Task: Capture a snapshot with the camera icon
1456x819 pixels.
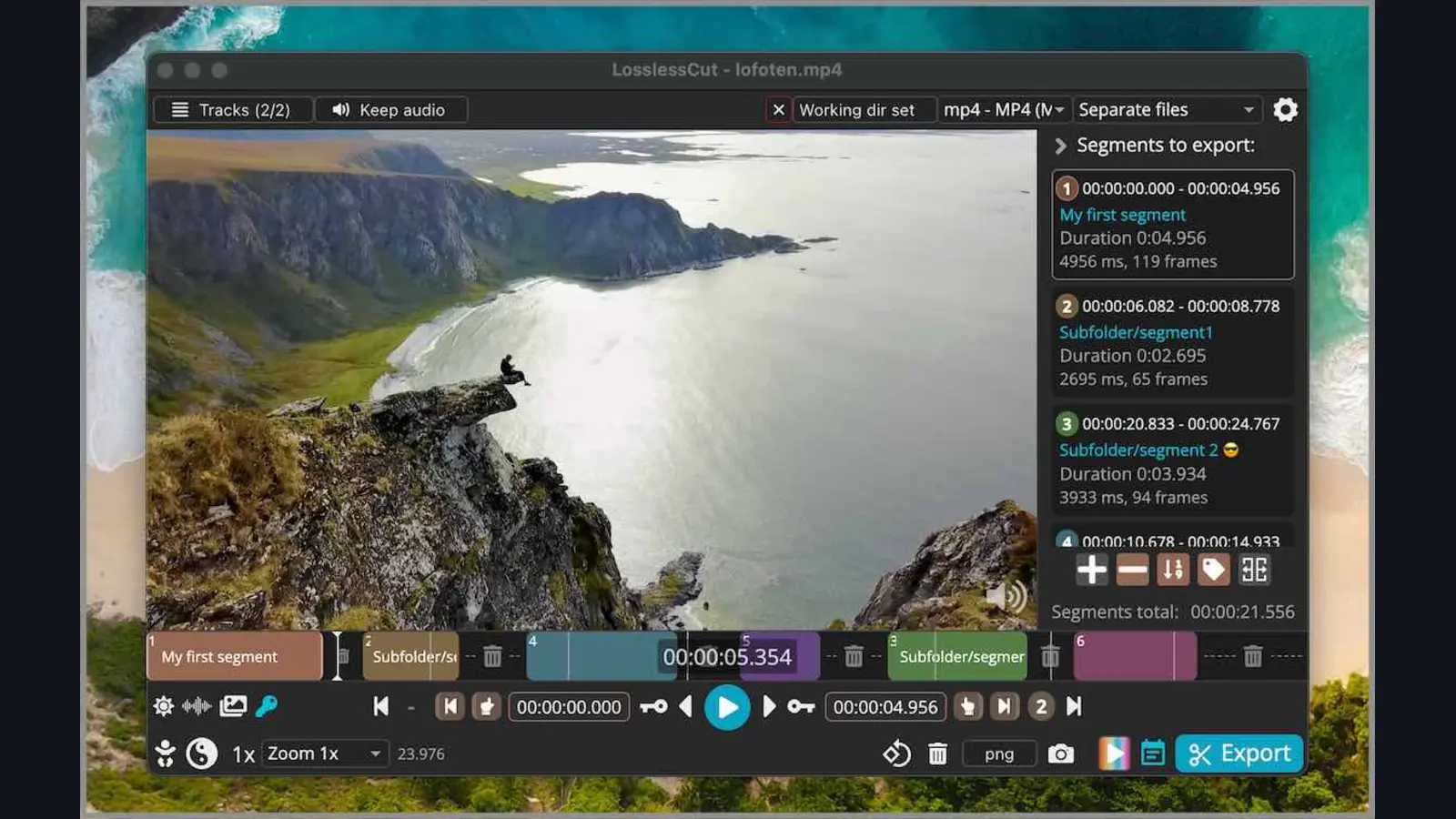Action: coord(1061,753)
